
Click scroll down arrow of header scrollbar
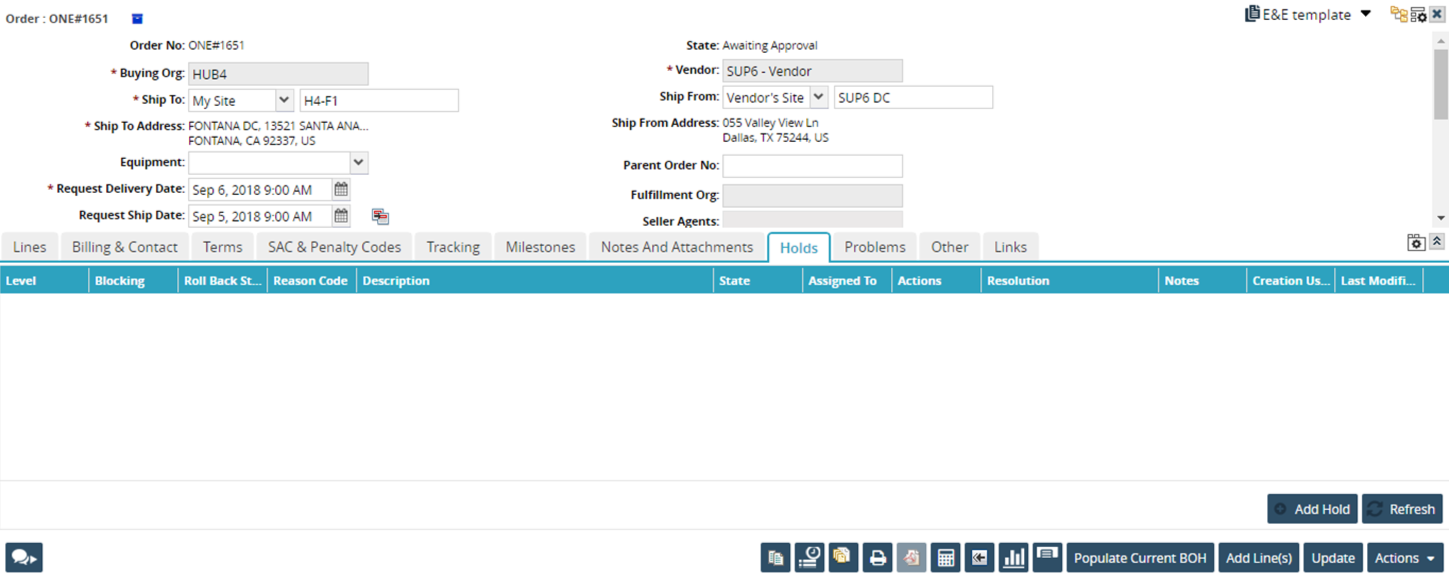tap(1441, 218)
